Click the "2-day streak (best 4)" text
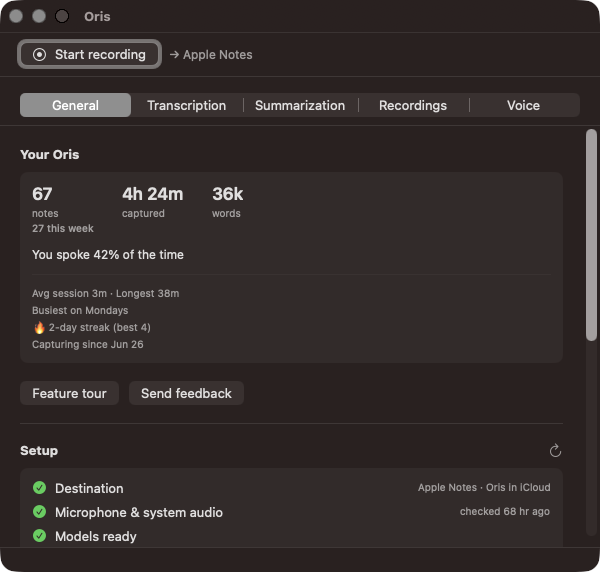Screen dimensions: 600x572 [x=99, y=328]
